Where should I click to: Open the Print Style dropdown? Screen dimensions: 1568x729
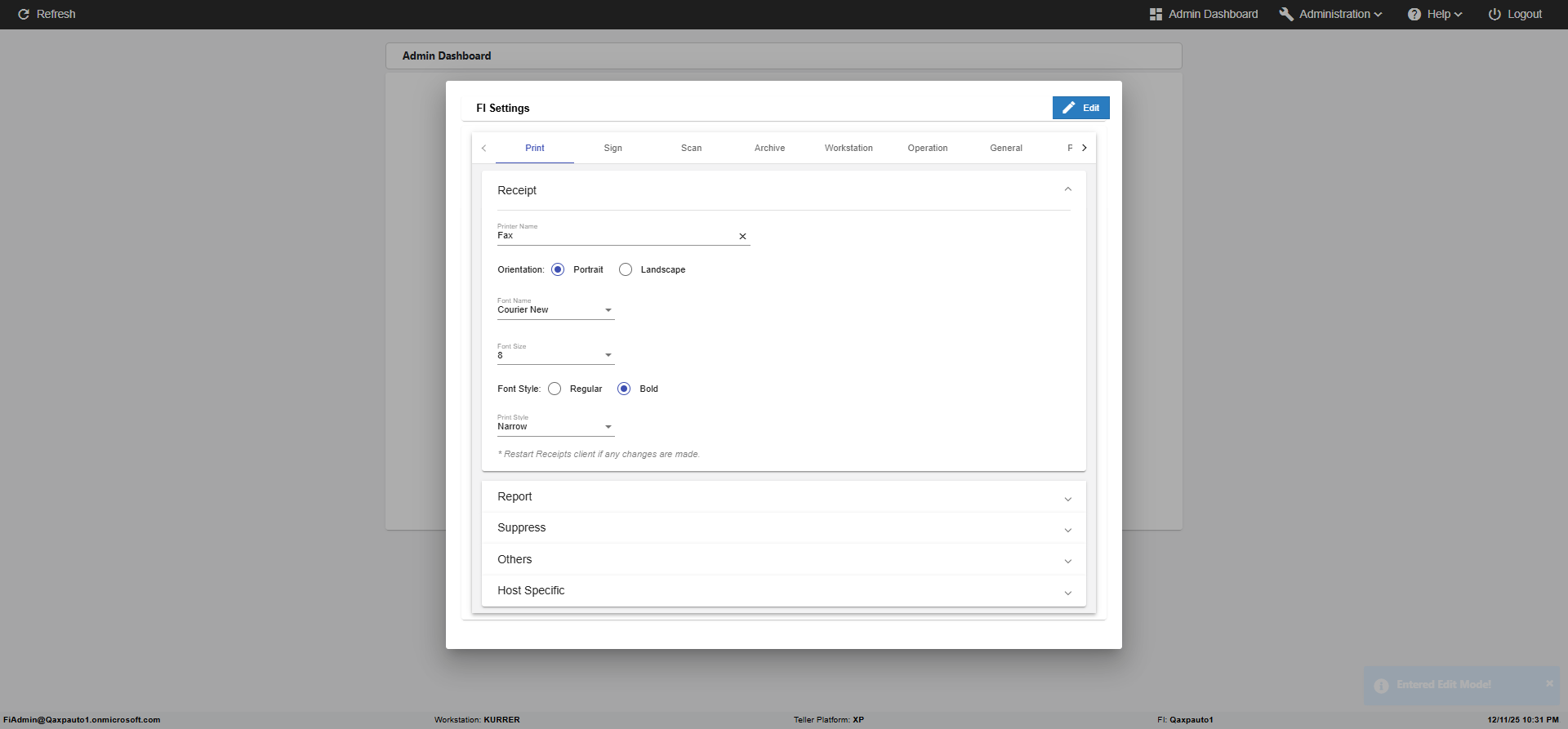[x=555, y=426]
